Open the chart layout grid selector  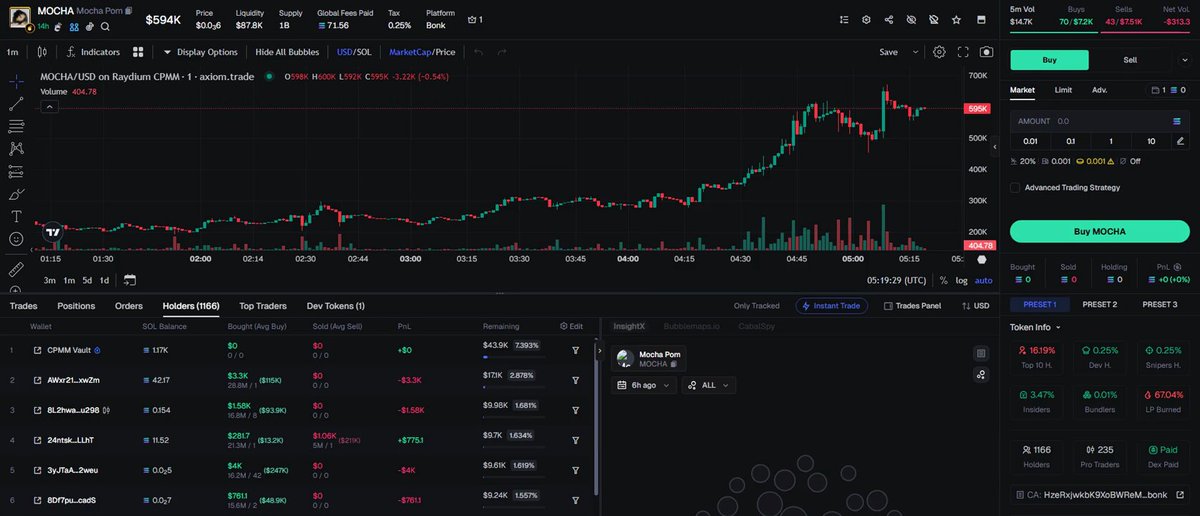tap(139, 52)
